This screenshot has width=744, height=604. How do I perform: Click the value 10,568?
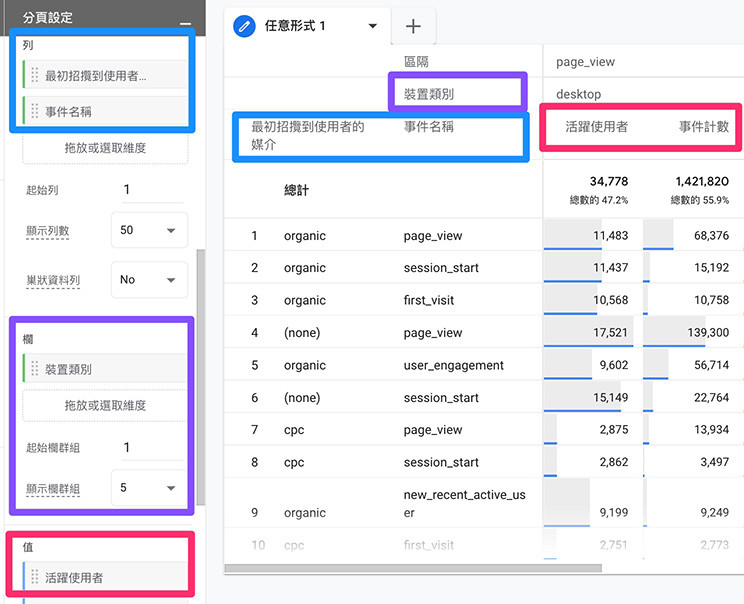[610, 300]
